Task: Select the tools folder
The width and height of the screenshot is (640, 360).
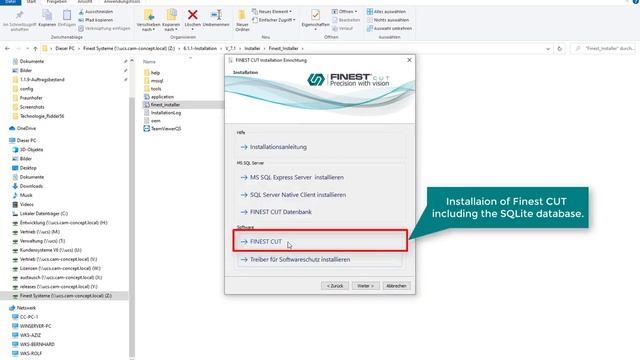Action: coord(153,89)
